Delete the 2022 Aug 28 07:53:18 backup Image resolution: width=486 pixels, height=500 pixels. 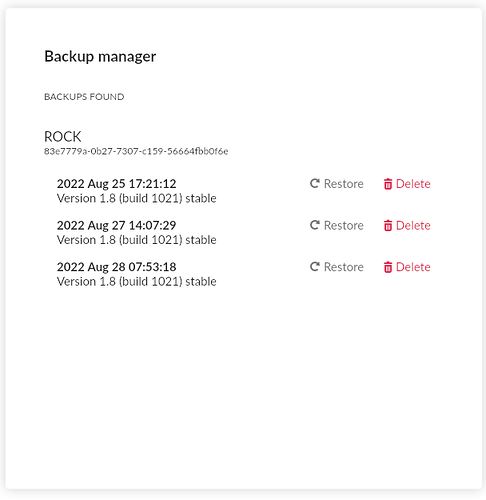click(407, 267)
